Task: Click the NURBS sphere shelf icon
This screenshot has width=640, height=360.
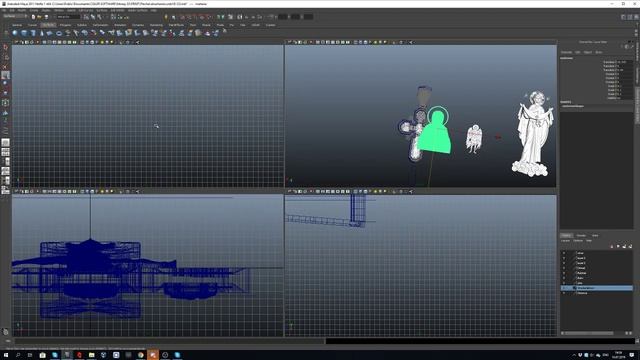Action: (15, 33)
